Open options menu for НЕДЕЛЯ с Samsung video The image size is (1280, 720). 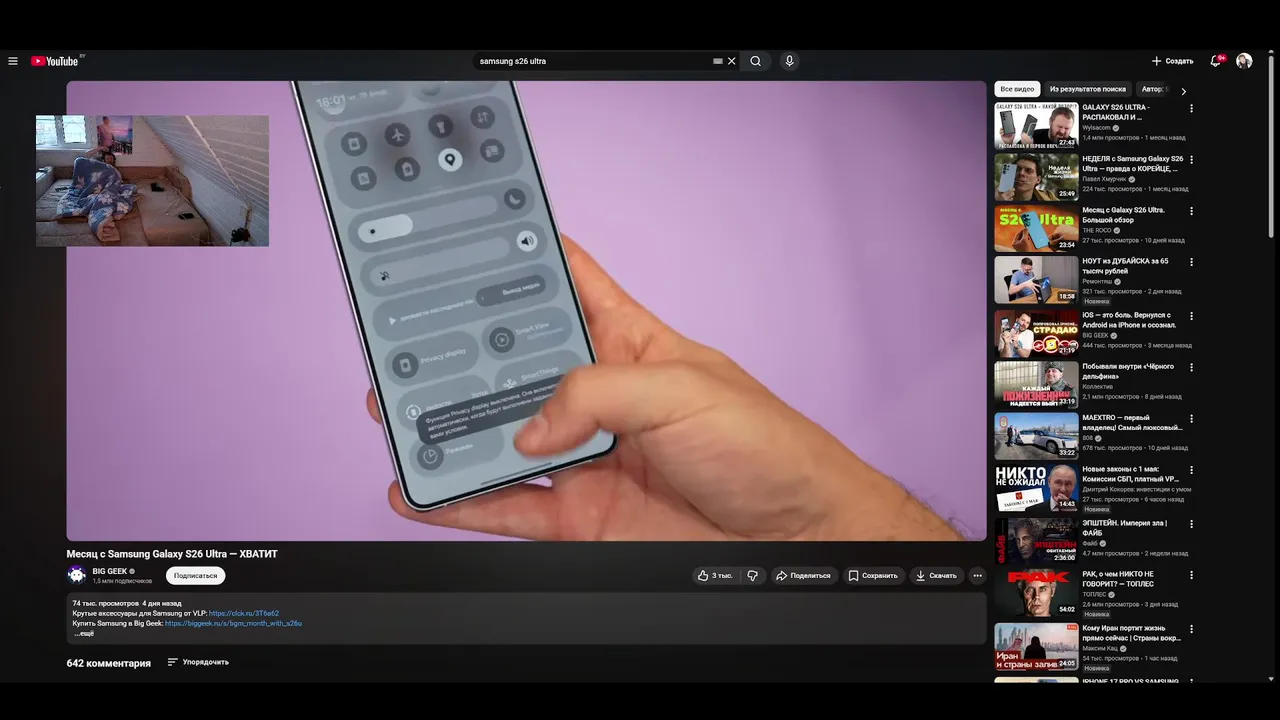point(1191,160)
